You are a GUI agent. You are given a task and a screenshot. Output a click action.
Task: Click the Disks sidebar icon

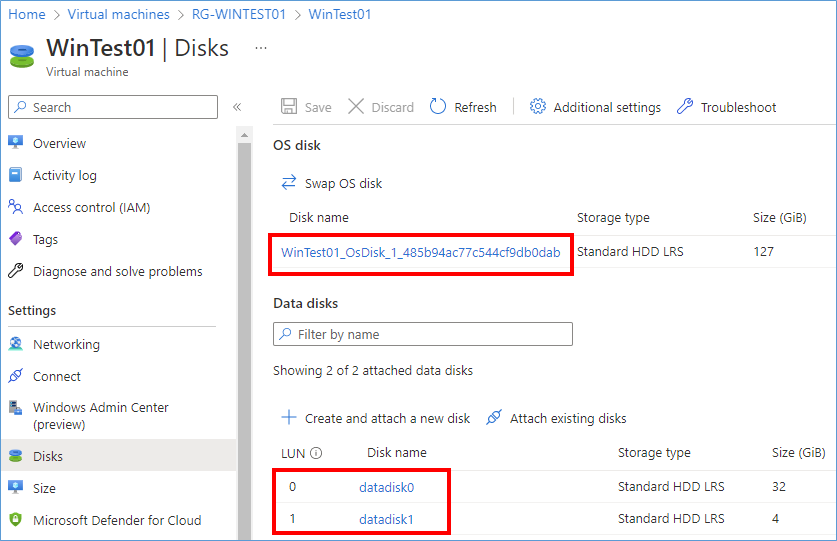point(15,456)
